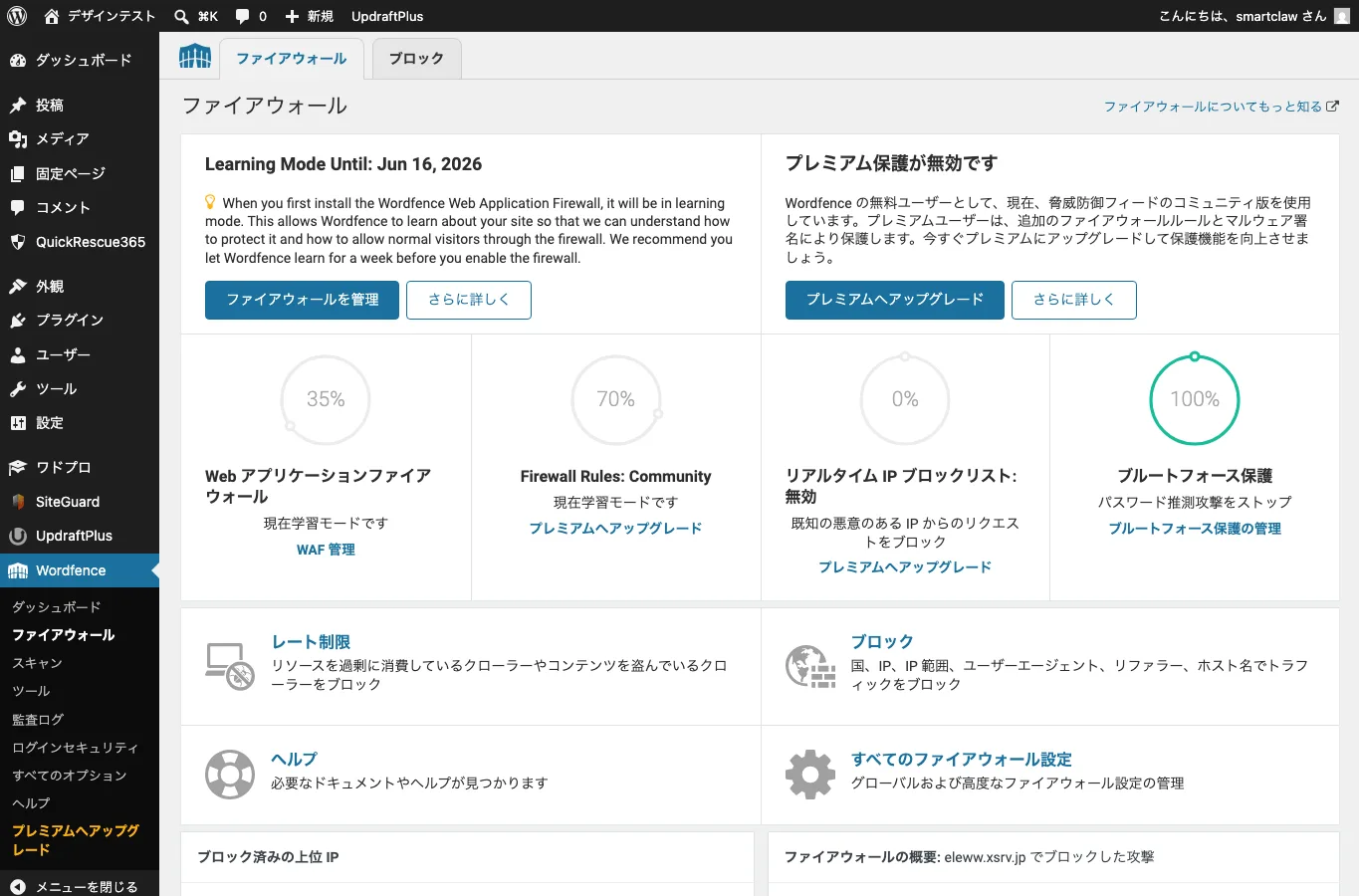1359x896 pixels.
Task: Click the ファイアウォールを管理 button
Action: point(303,300)
